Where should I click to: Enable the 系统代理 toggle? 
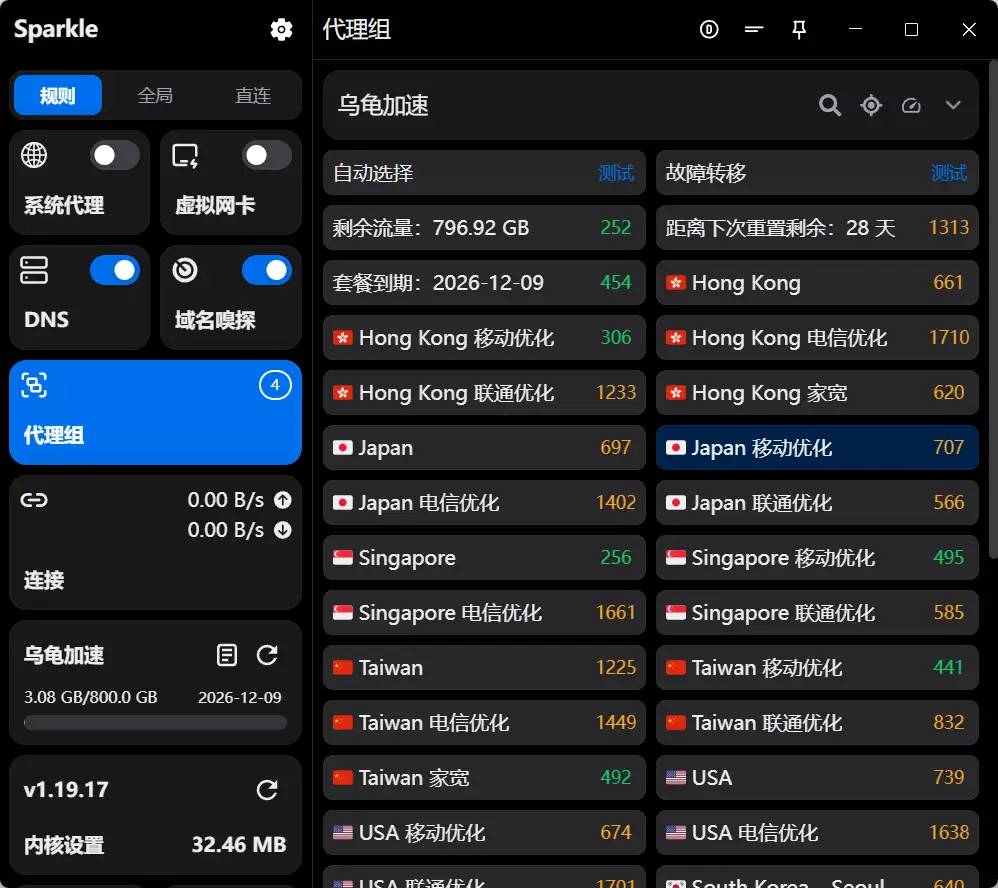point(114,155)
